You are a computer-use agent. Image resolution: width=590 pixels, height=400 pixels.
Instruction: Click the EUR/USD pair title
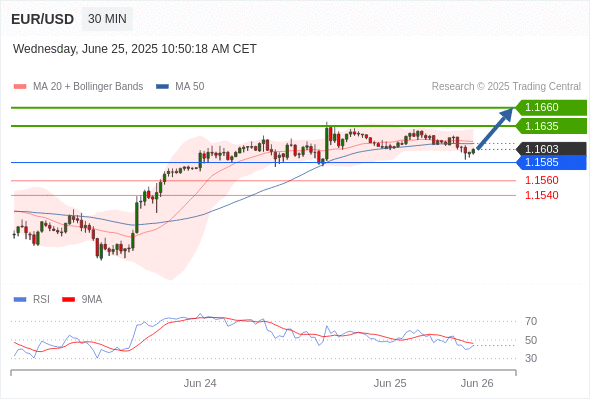tap(43, 19)
